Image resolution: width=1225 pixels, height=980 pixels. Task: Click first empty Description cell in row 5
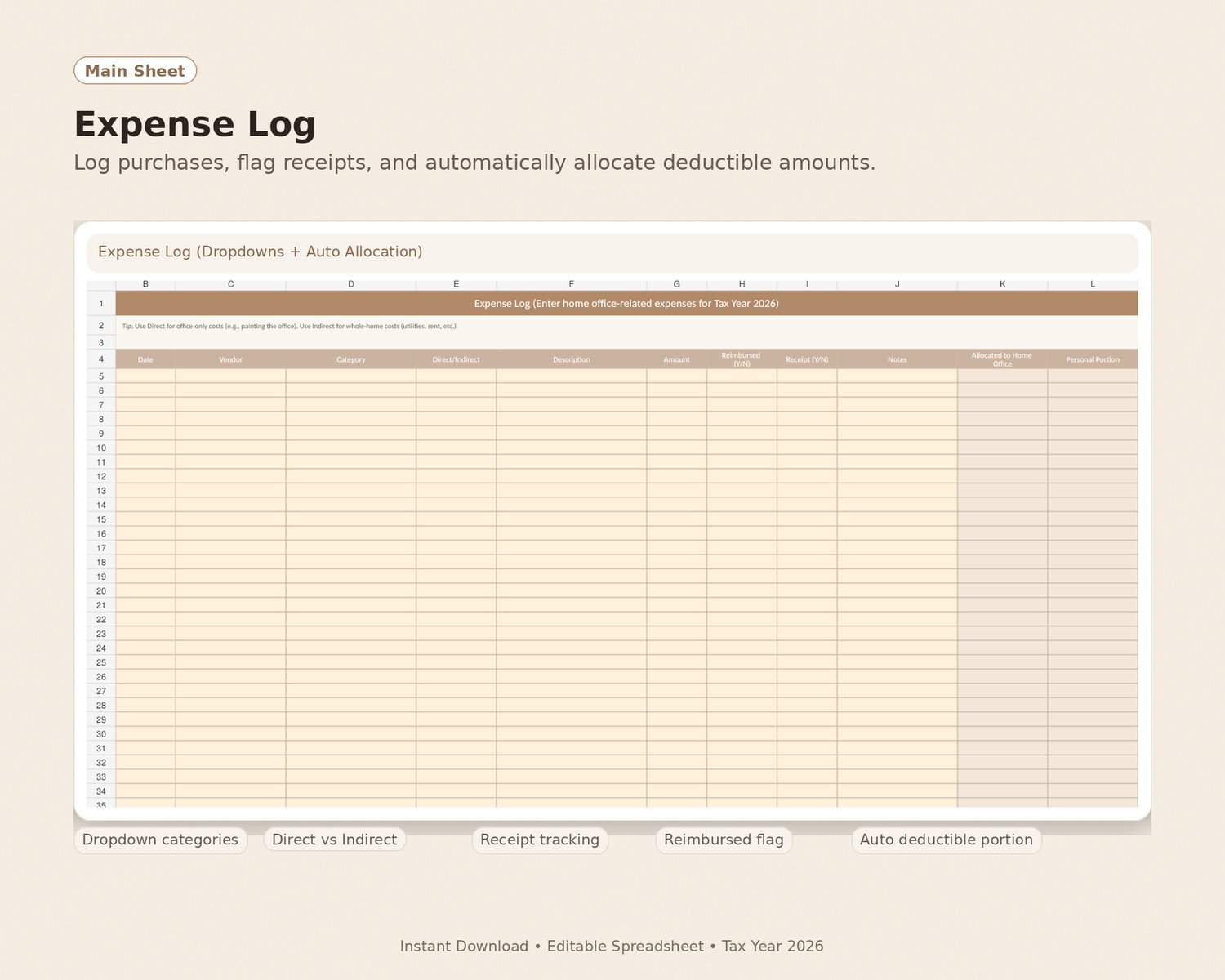click(x=572, y=376)
